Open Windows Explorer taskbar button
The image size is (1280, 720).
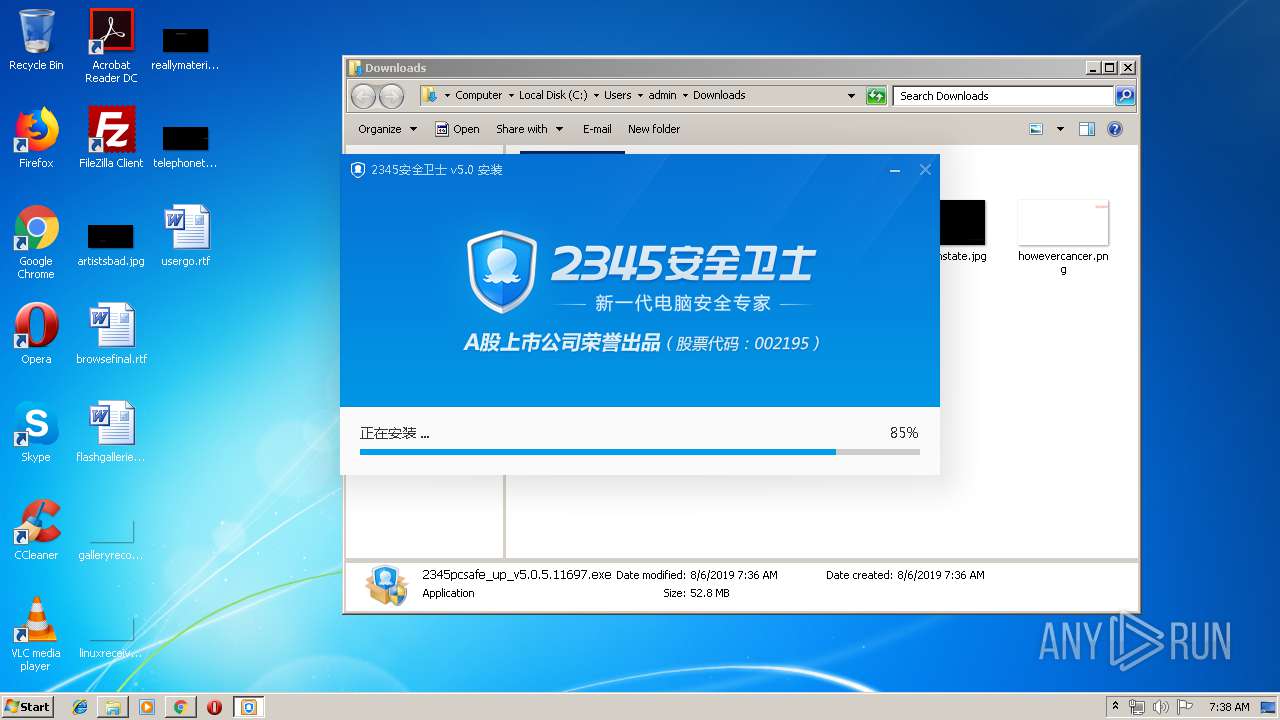pyautogui.click(x=113, y=707)
